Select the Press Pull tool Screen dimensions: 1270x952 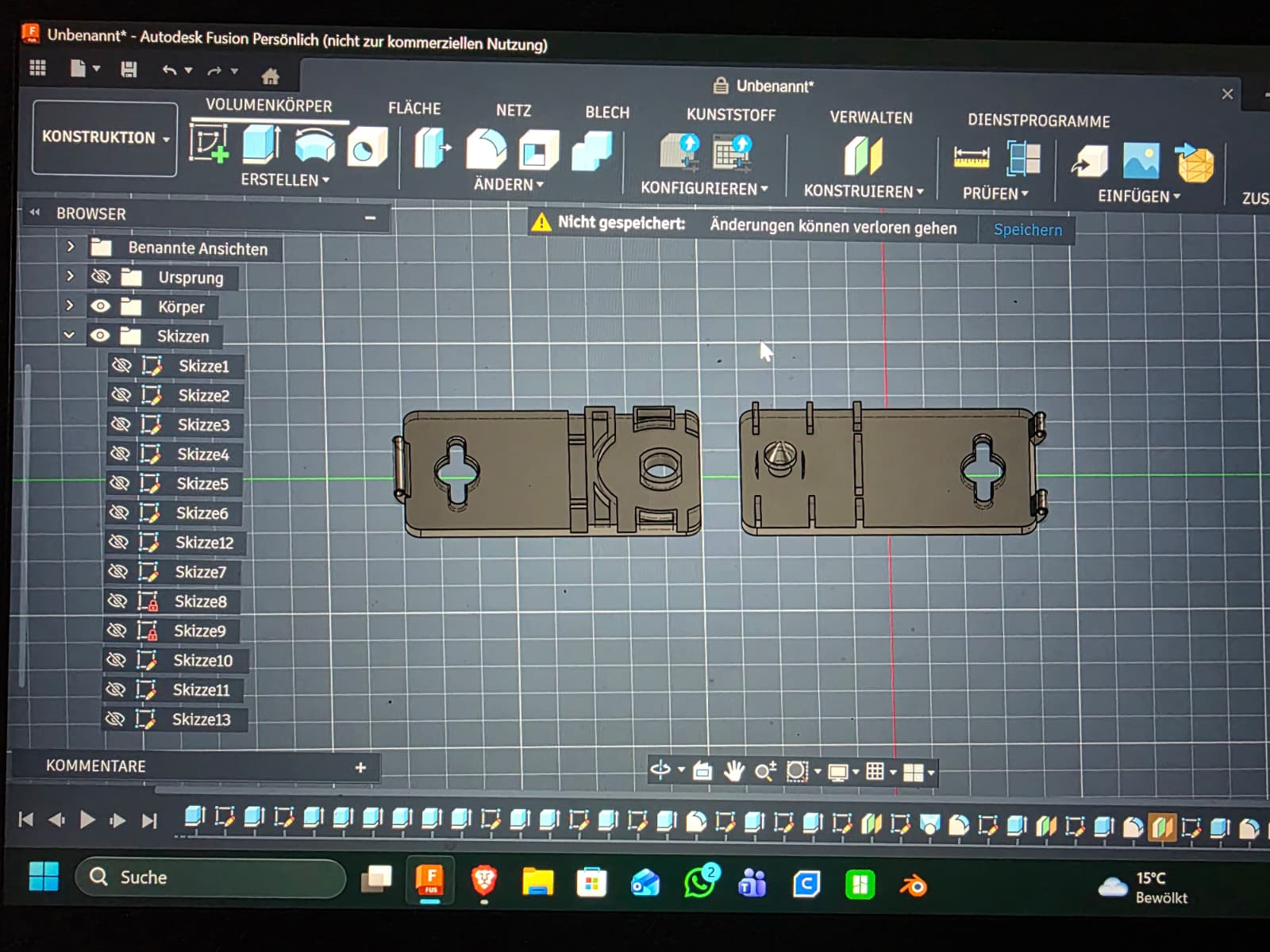point(432,148)
